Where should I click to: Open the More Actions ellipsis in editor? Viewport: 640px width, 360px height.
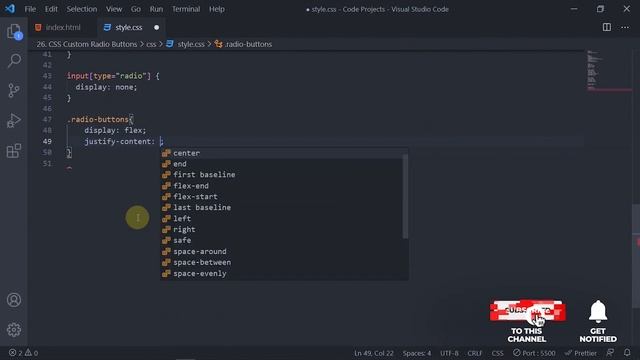tap(625, 27)
